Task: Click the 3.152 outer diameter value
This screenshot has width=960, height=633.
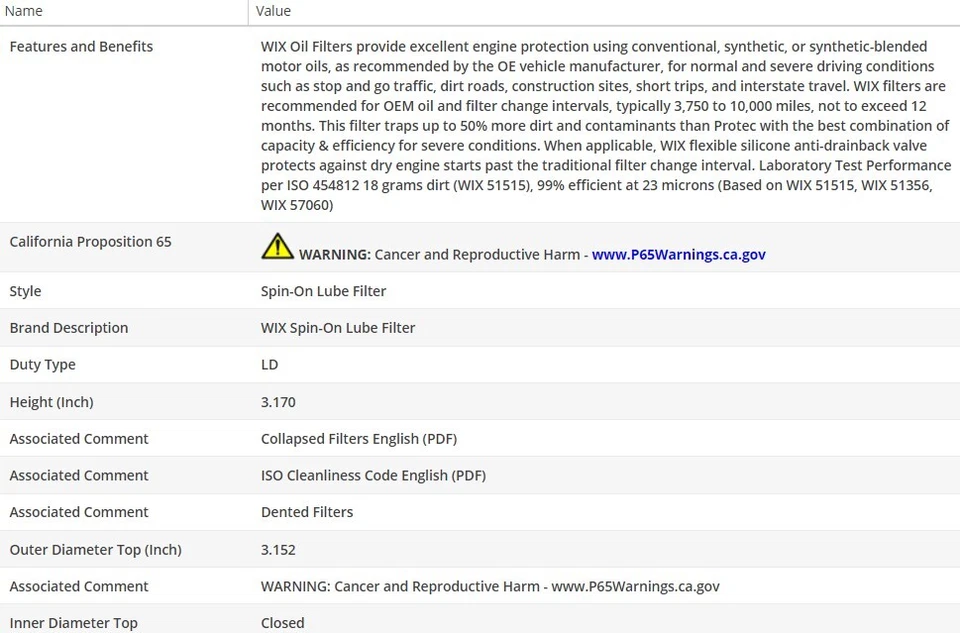Action: tap(278, 549)
